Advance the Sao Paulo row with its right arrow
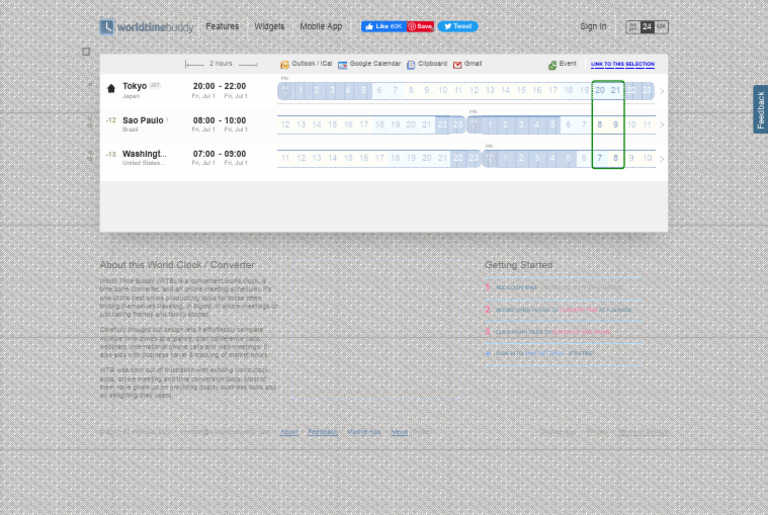The height and width of the screenshot is (515, 768). 662,125
